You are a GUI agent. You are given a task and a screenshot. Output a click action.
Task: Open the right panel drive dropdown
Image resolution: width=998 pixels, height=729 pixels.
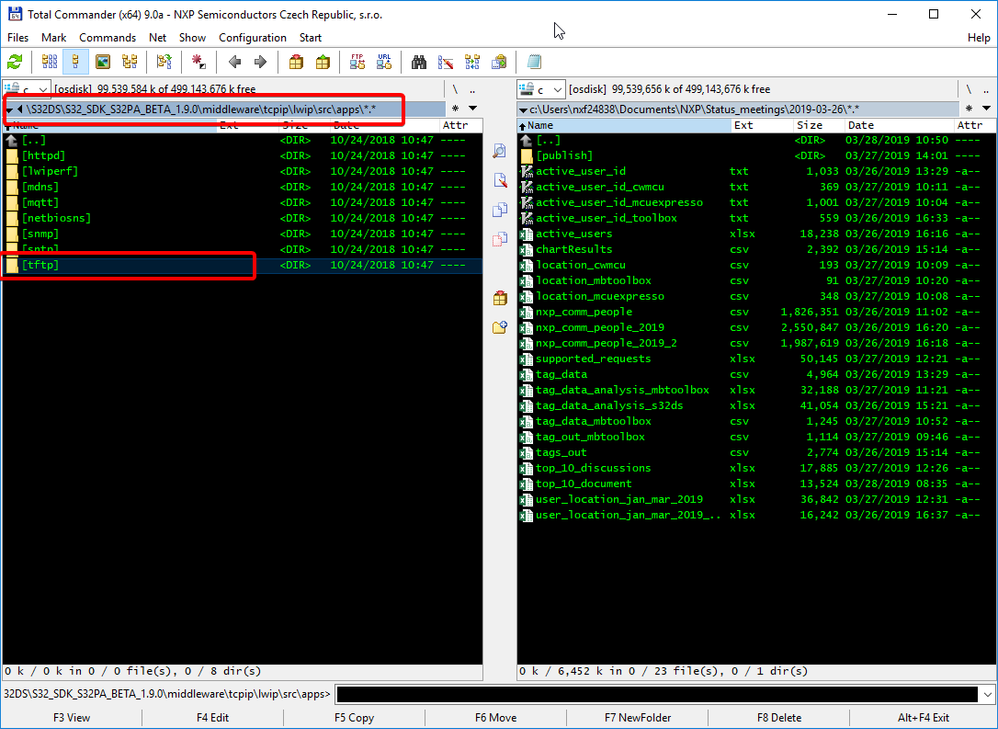541,89
